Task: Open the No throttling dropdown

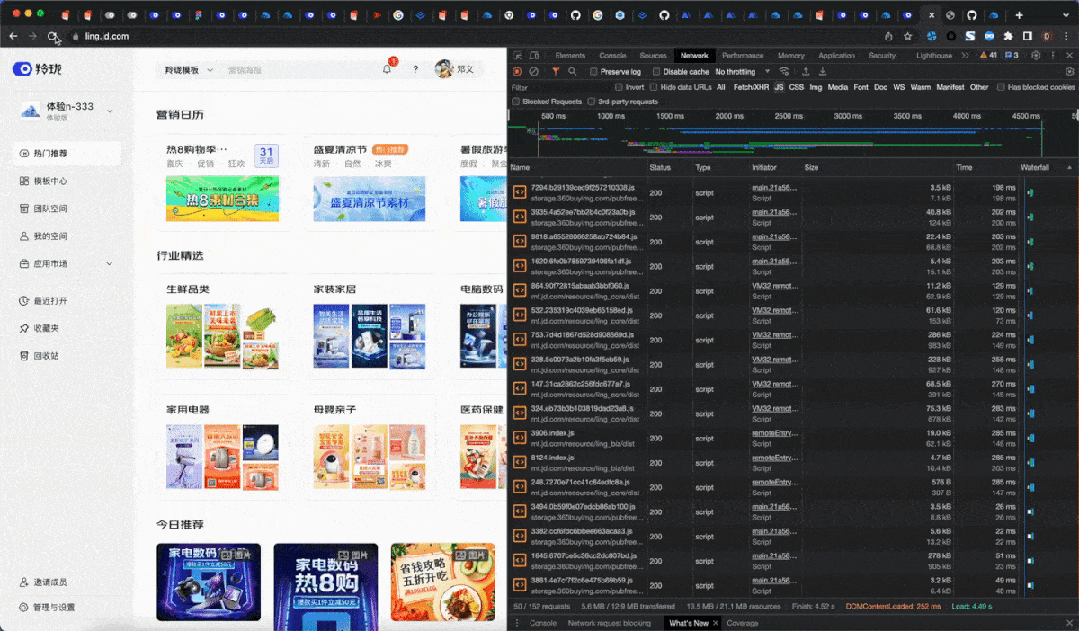Action: click(743, 72)
